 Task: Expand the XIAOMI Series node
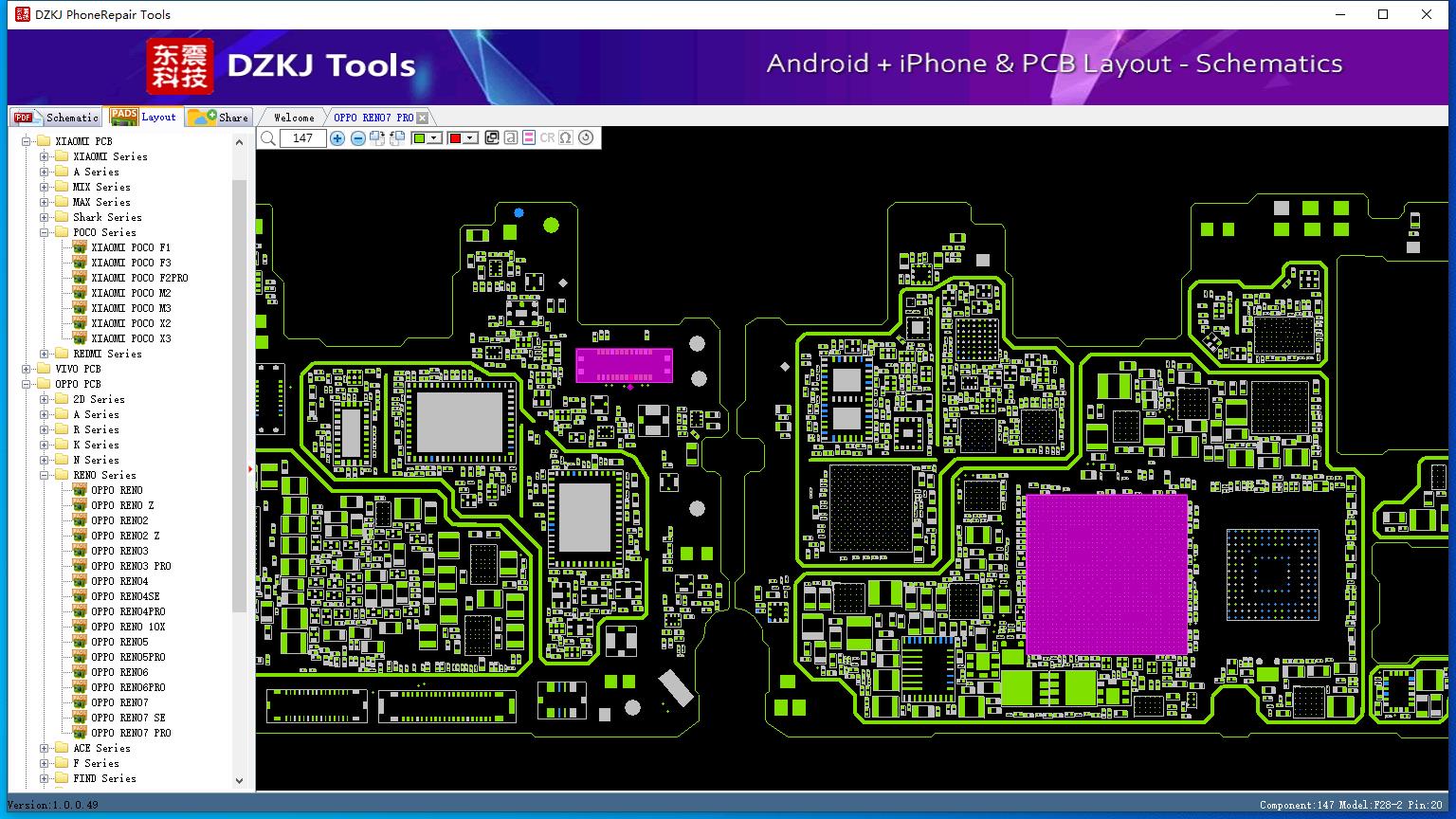coord(44,156)
